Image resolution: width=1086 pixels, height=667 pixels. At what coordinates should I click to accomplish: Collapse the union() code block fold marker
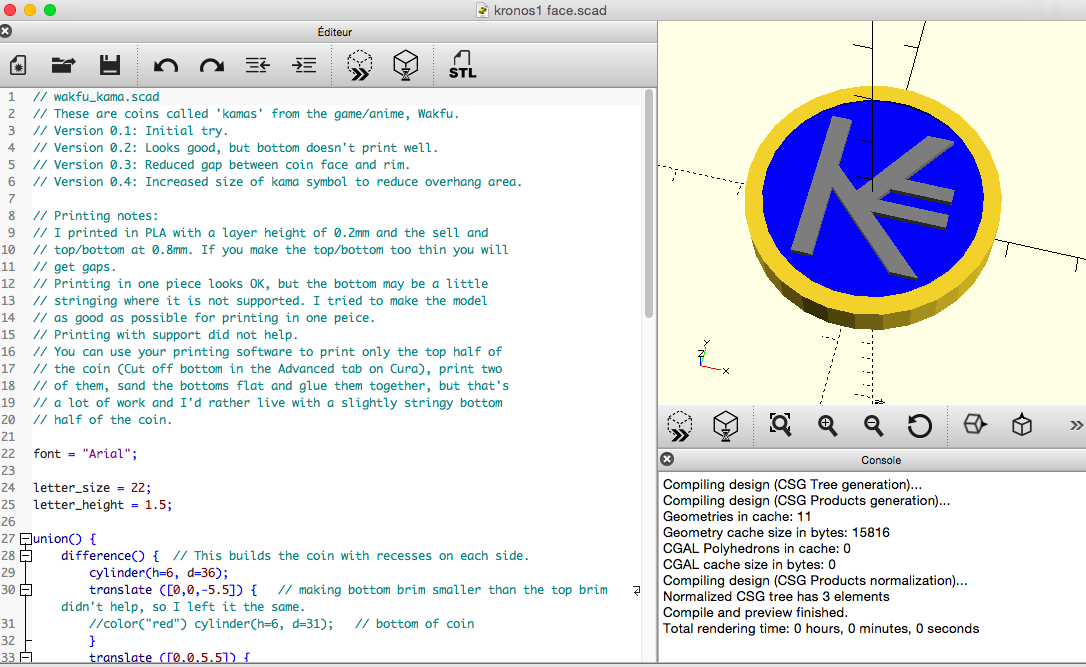(26, 538)
